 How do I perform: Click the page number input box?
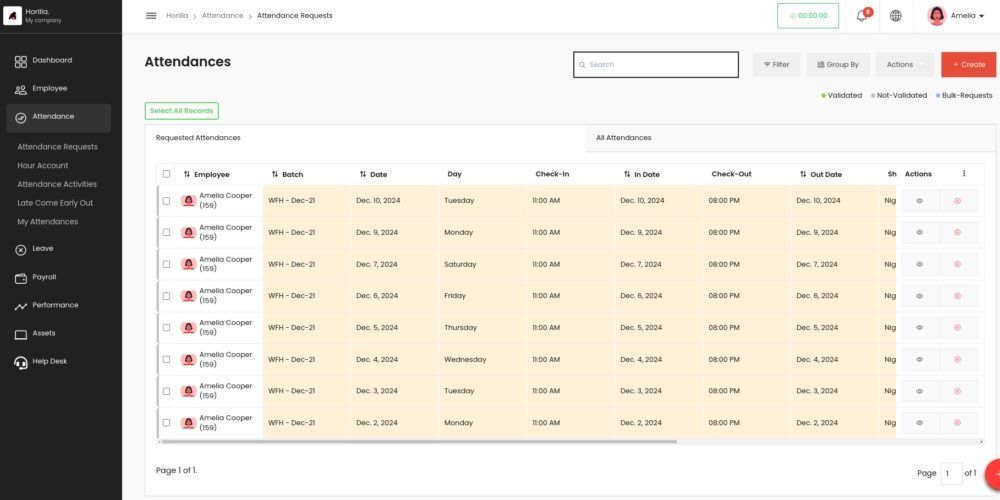pos(951,473)
